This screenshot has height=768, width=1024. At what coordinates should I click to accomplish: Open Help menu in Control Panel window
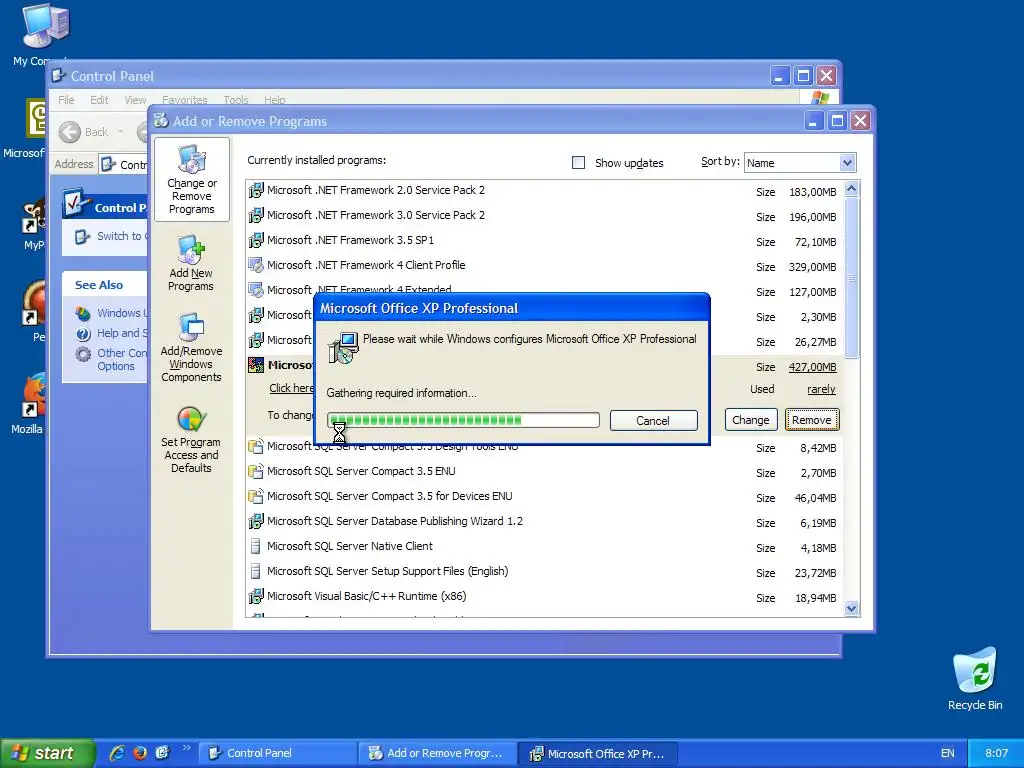tap(275, 100)
